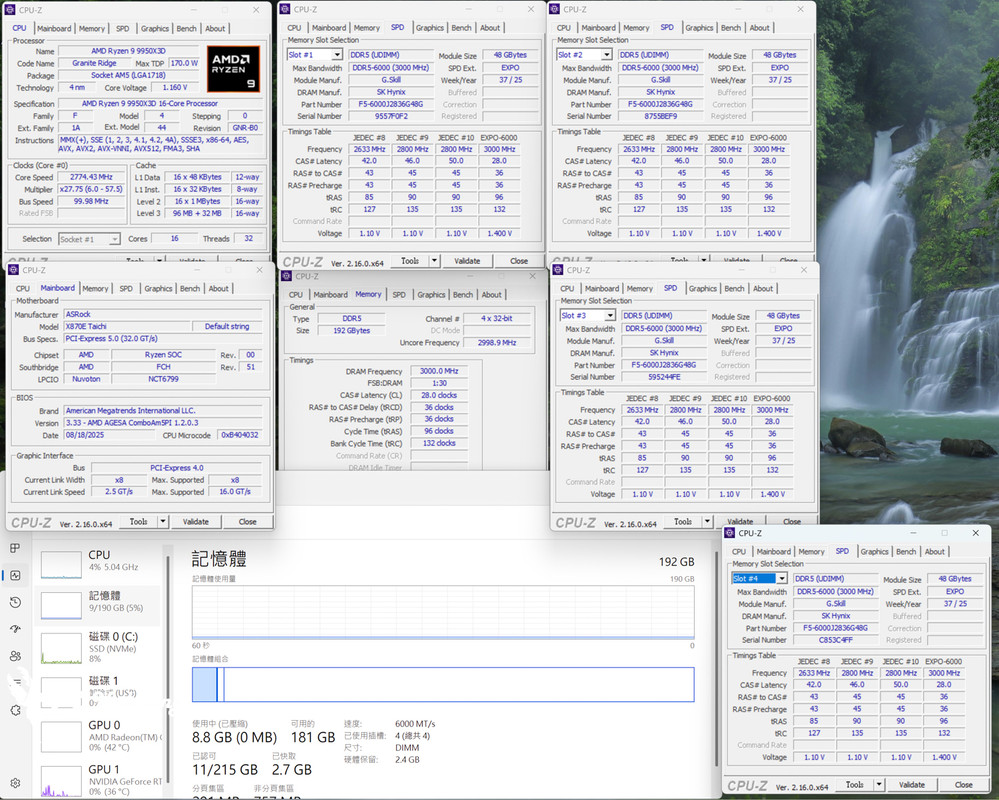Open the Slot #3 memory slot dropdown
The height and width of the screenshot is (800, 999).
[x=610, y=315]
